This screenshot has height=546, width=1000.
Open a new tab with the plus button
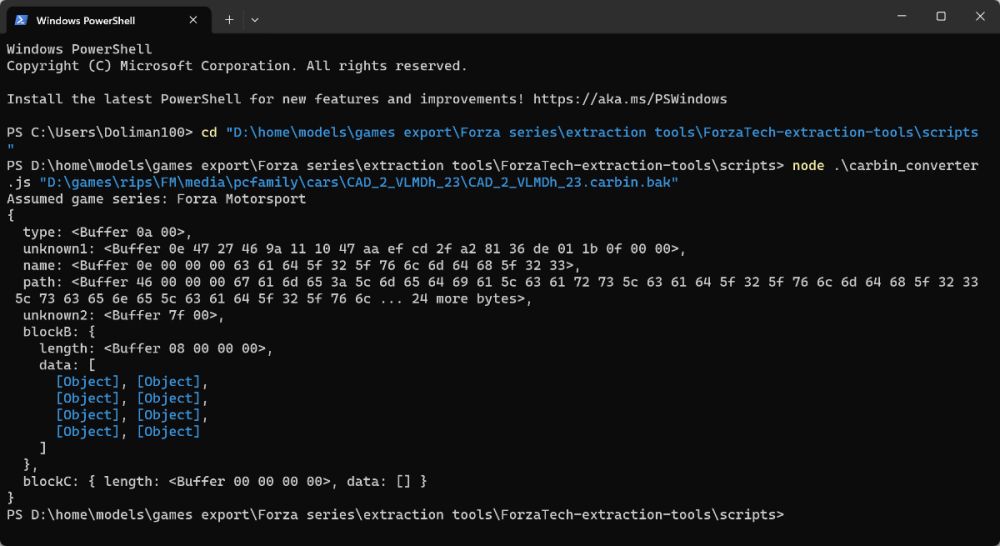click(229, 19)
